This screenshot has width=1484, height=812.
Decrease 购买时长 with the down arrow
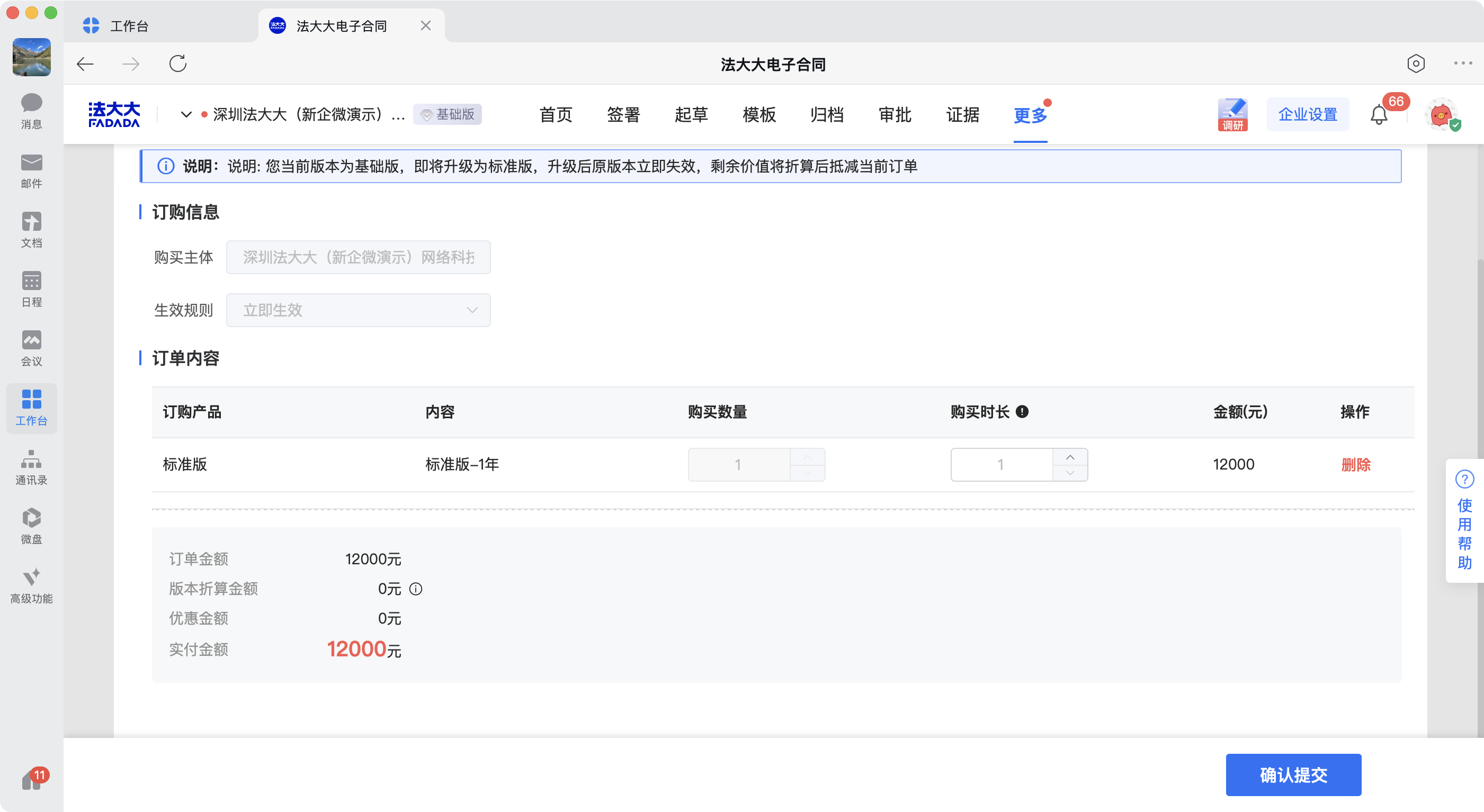click(x=1070, y=473)
